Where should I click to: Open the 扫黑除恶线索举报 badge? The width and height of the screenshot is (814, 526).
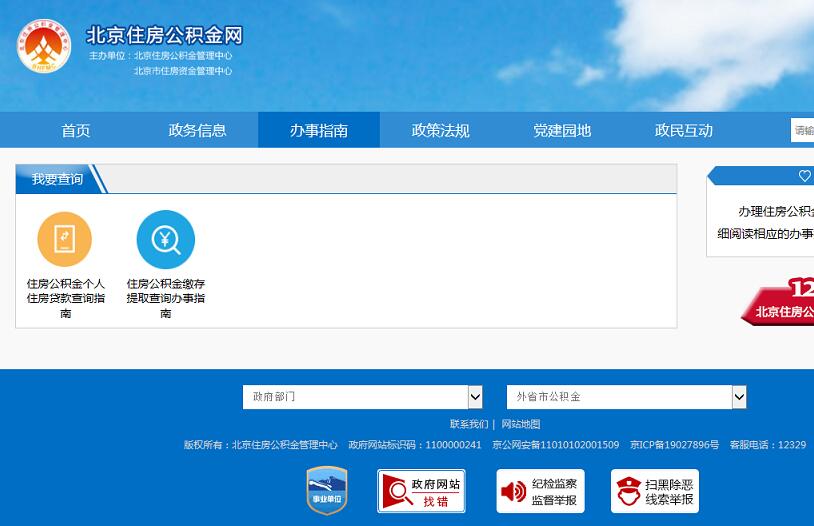[x=655, y=491]
